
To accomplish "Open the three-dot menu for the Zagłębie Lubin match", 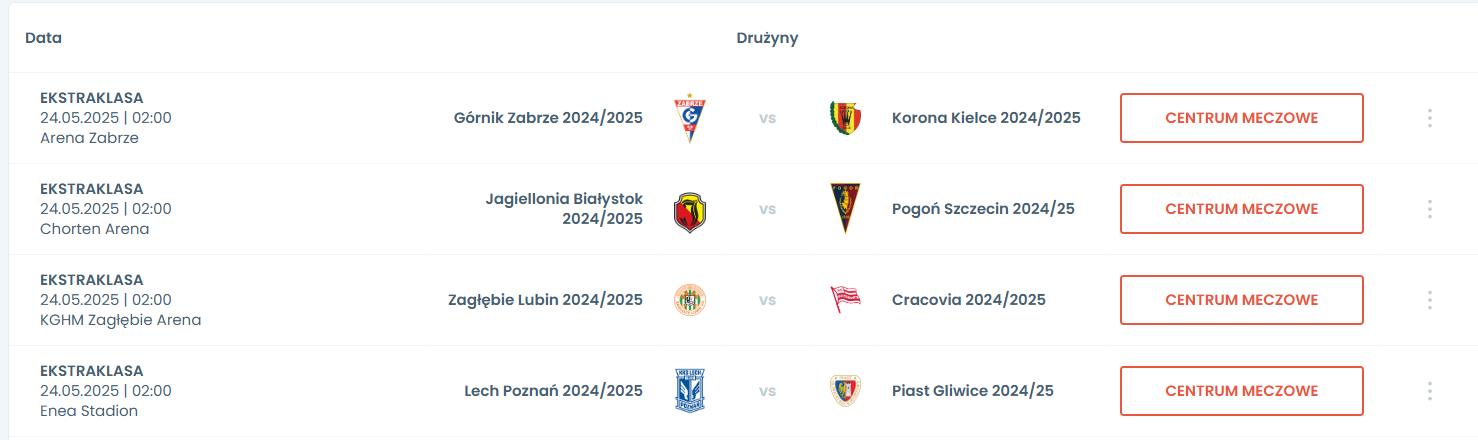I will 1429,300.
